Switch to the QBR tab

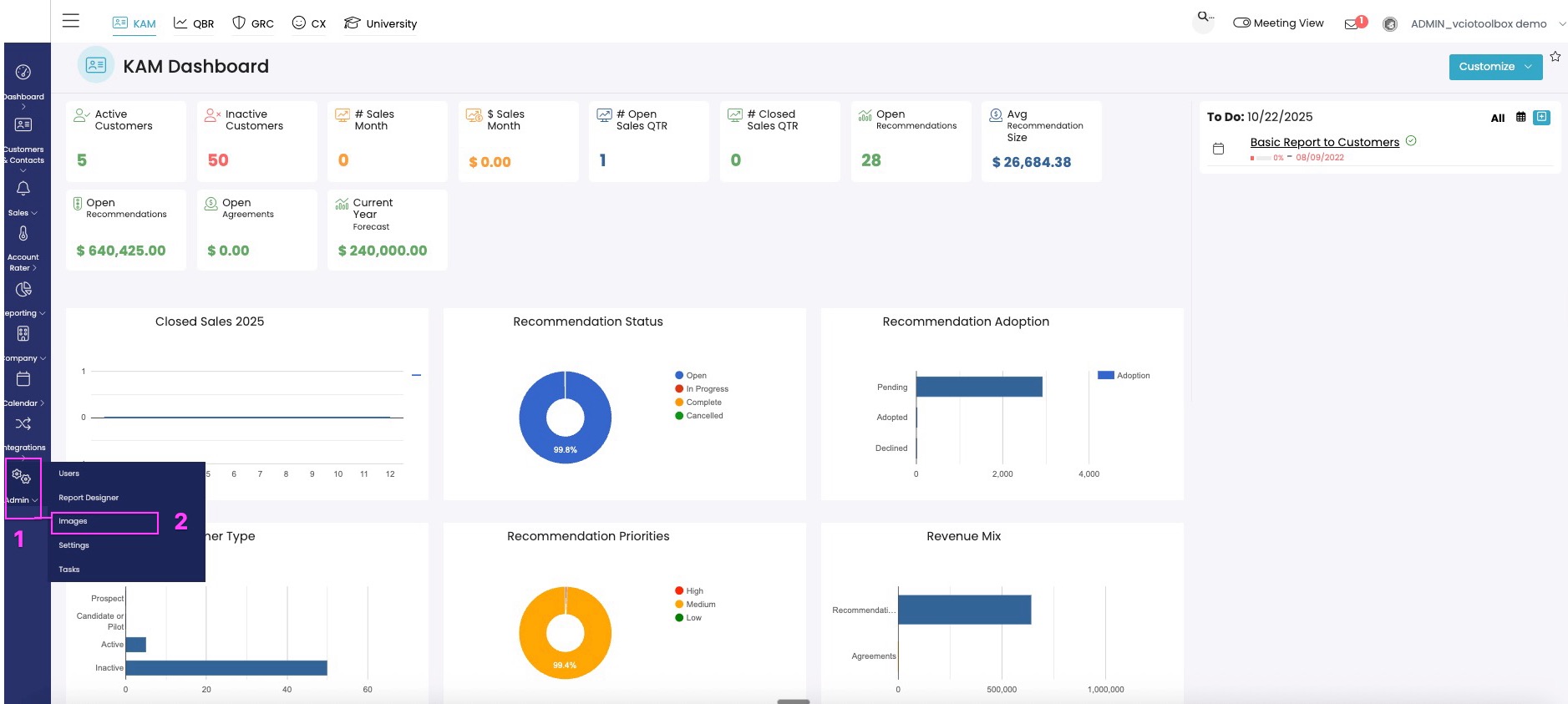194,23
